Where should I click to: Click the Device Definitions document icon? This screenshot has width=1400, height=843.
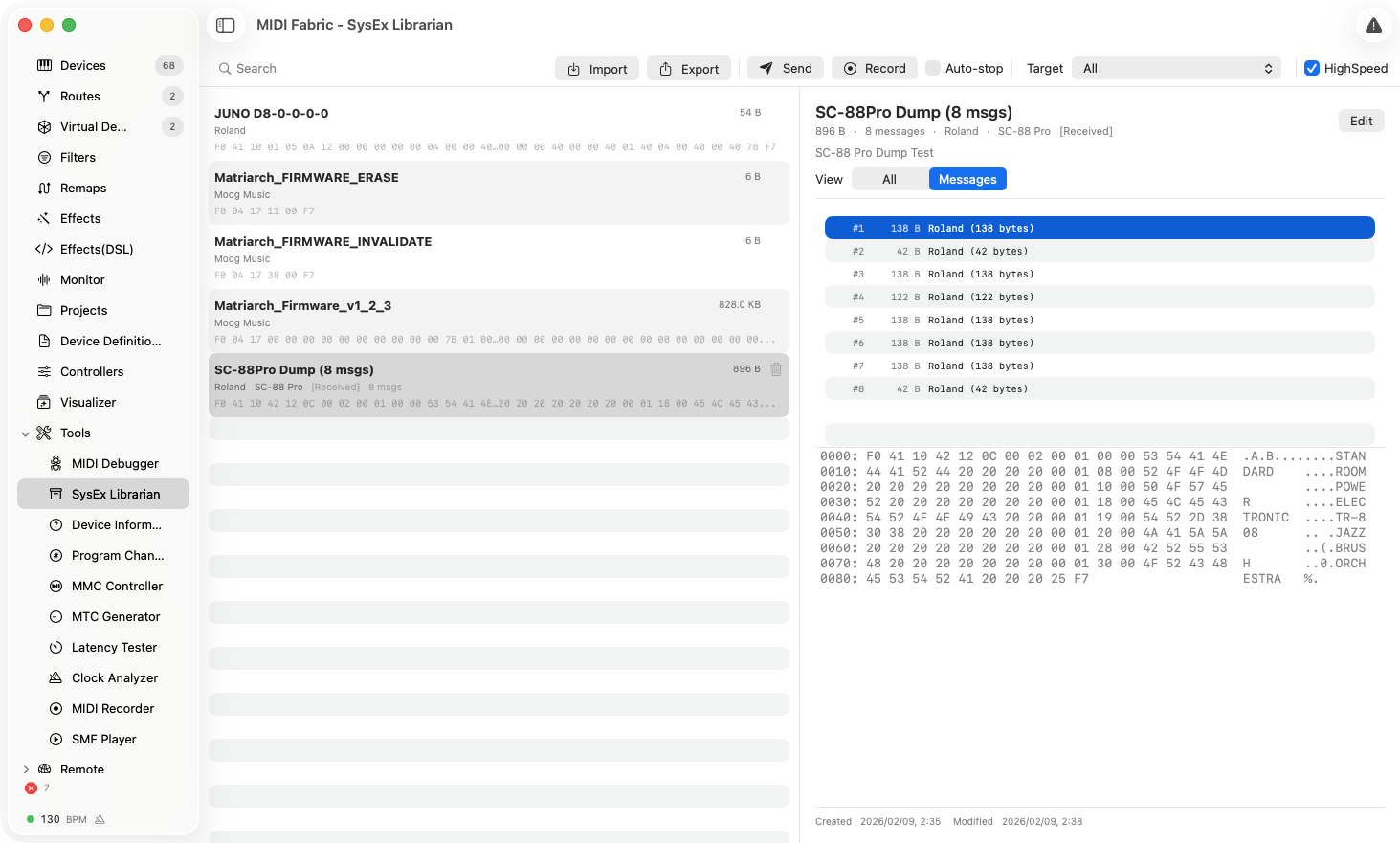(44, 341)
